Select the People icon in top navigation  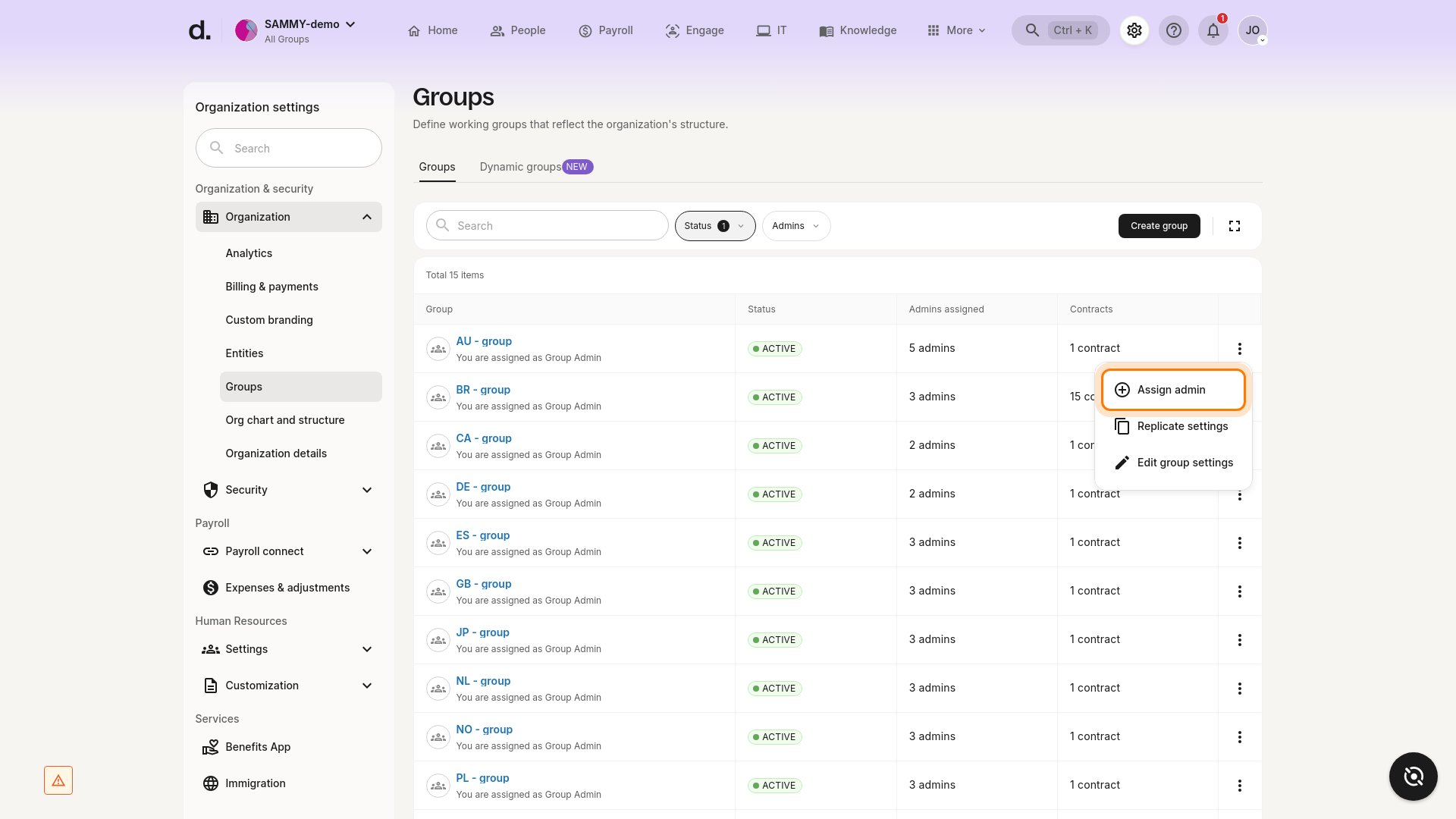point(498,30)
